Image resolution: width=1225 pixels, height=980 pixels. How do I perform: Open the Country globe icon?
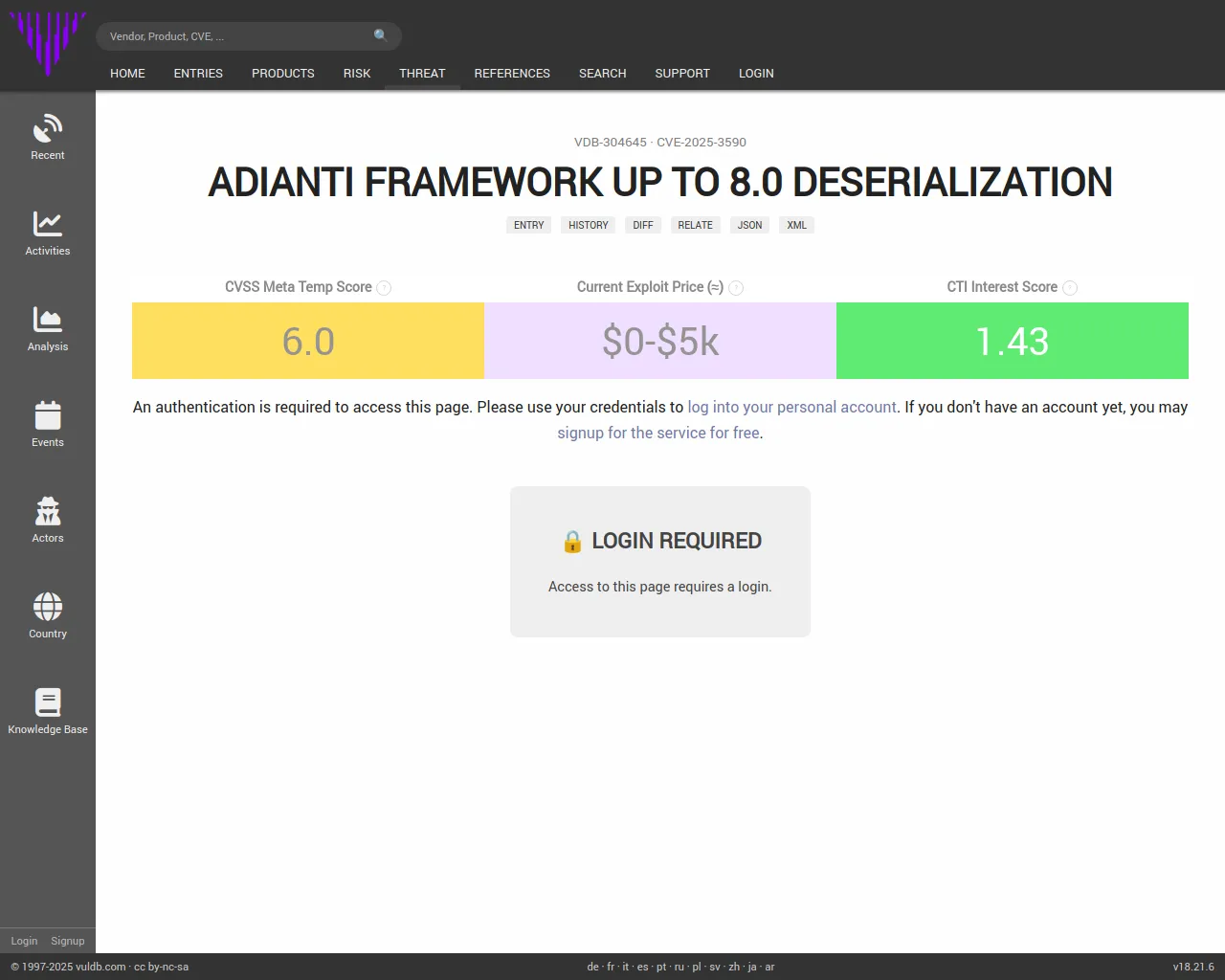point(48,607)
